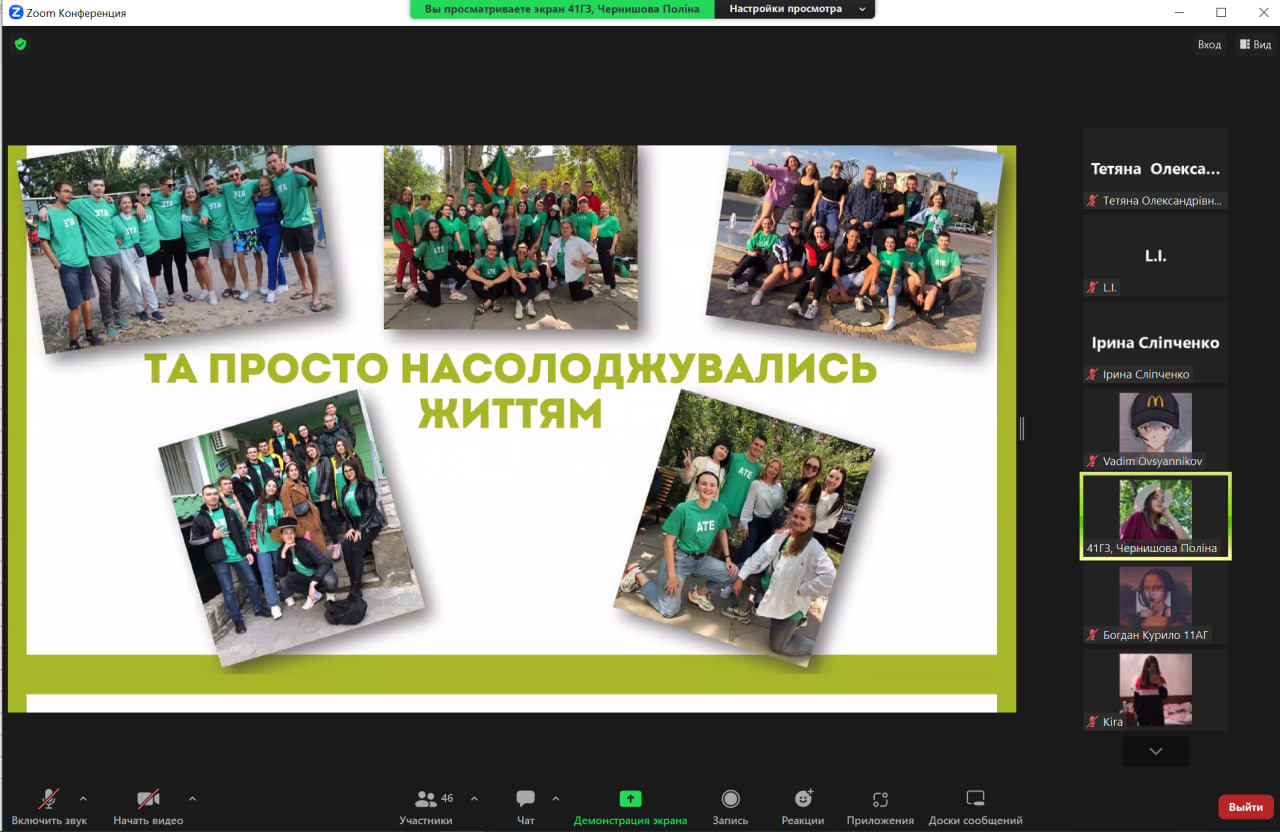
Task: Unmute microphone with Включить звук
Action: point(49,806)
